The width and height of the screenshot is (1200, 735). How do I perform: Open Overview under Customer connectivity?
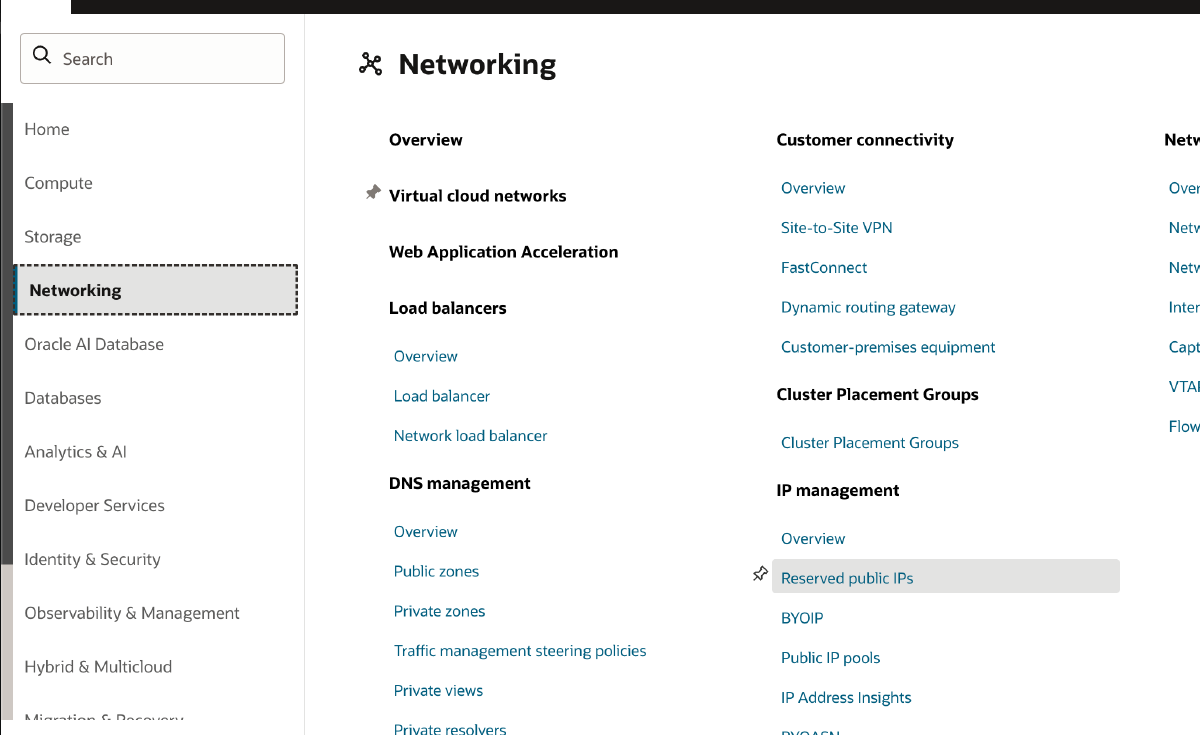pyautogui.click(x=813, y=188)
